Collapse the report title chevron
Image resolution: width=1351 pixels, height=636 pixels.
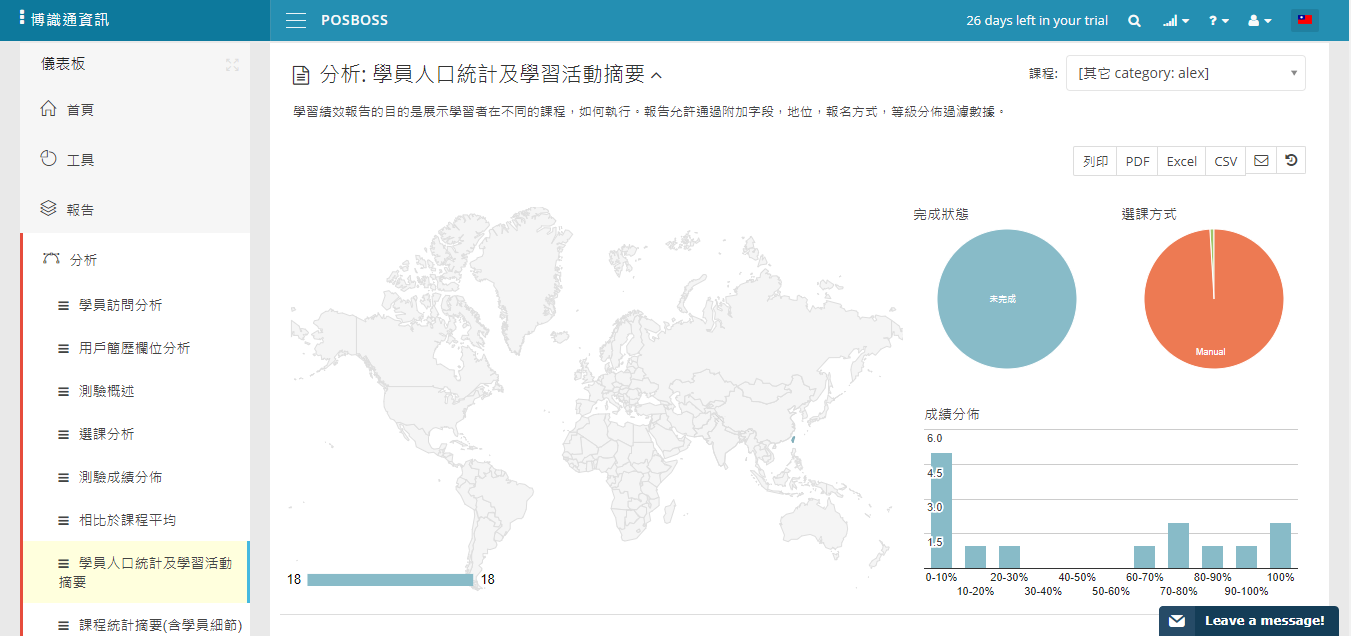click(x=657, y=75)
